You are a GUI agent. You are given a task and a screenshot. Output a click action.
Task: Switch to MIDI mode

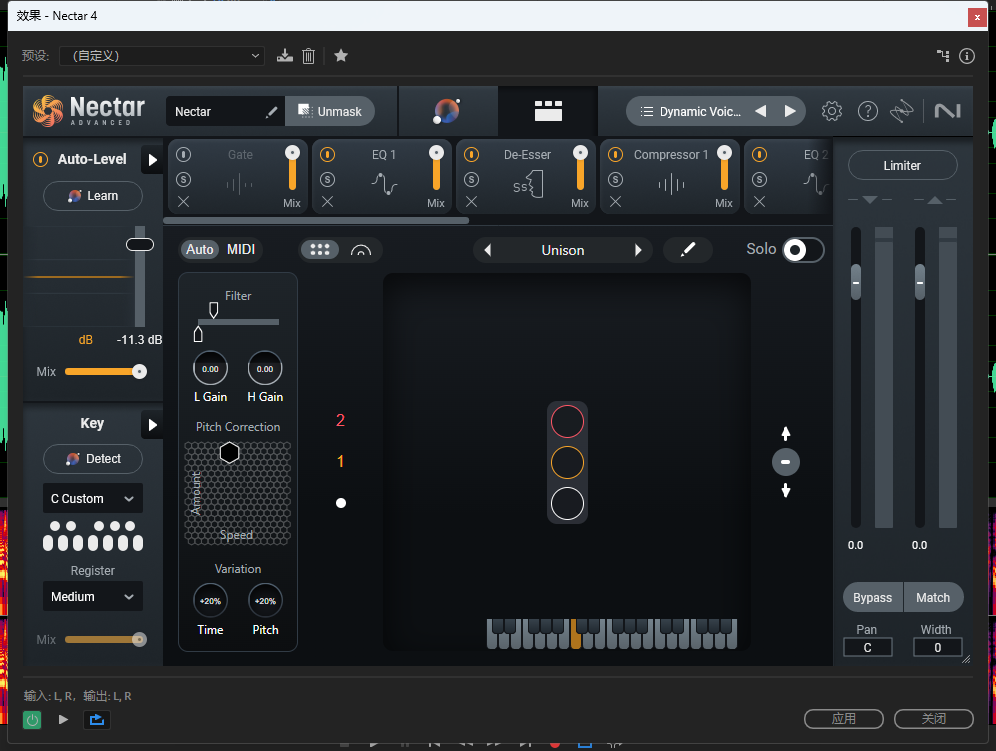[x=241, y=250]
